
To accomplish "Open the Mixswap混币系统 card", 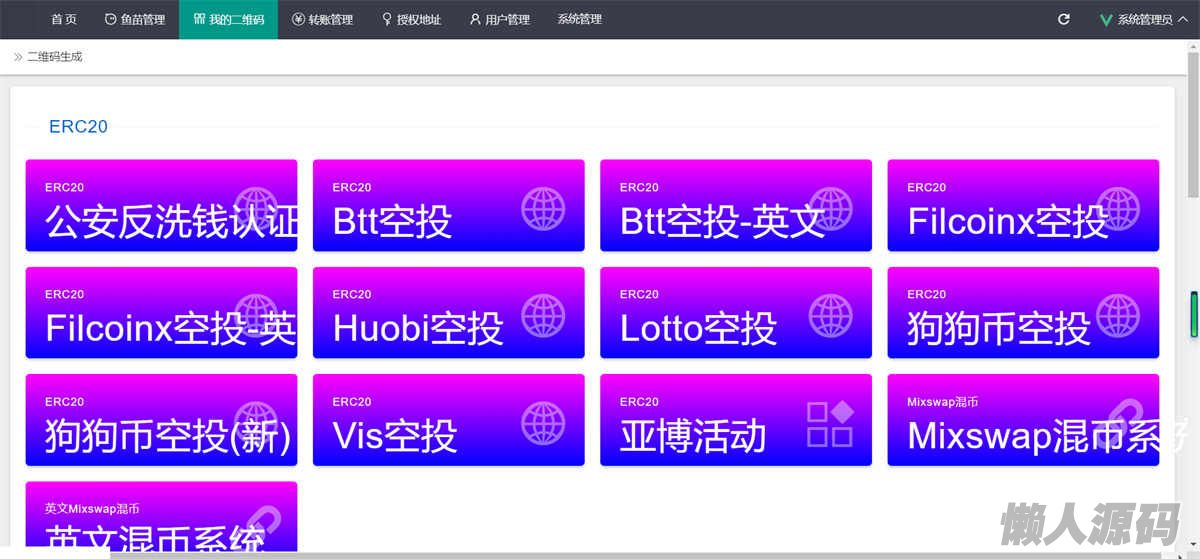I will pos(1023,419).
